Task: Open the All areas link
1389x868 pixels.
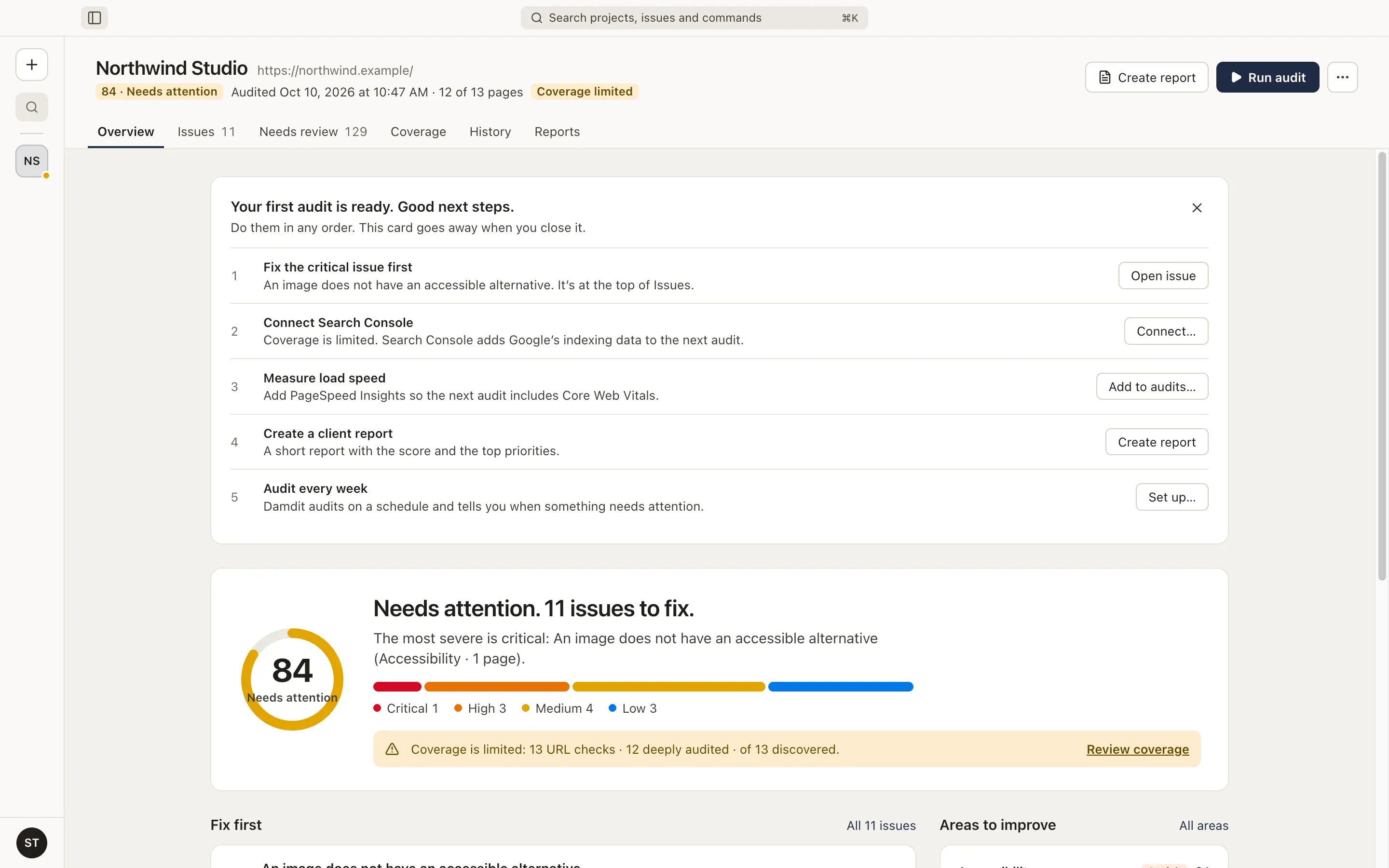Action: click(x=1204, y=826)
